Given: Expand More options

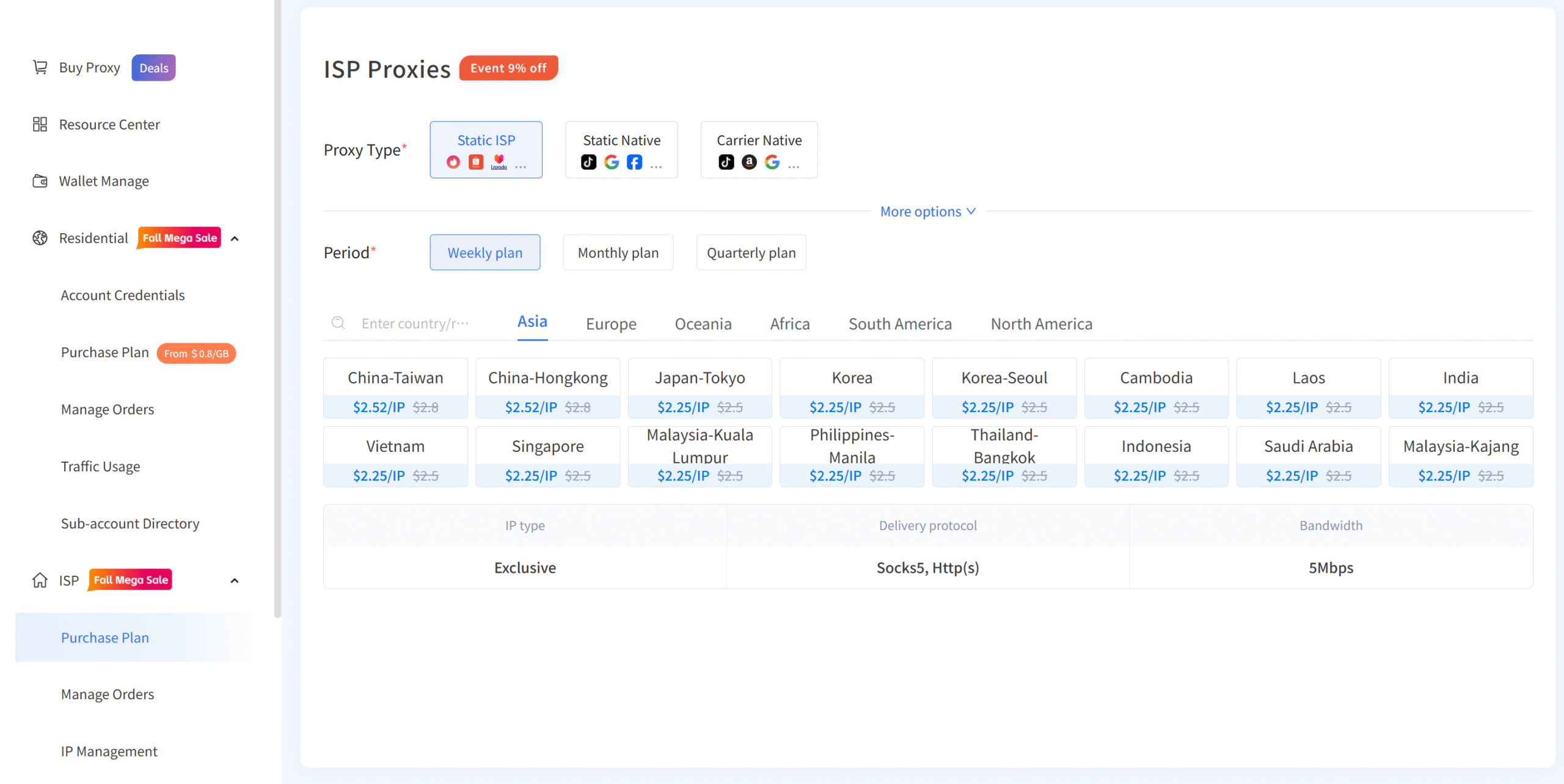Looking at the screenshot, I should (x=928, y=212).
